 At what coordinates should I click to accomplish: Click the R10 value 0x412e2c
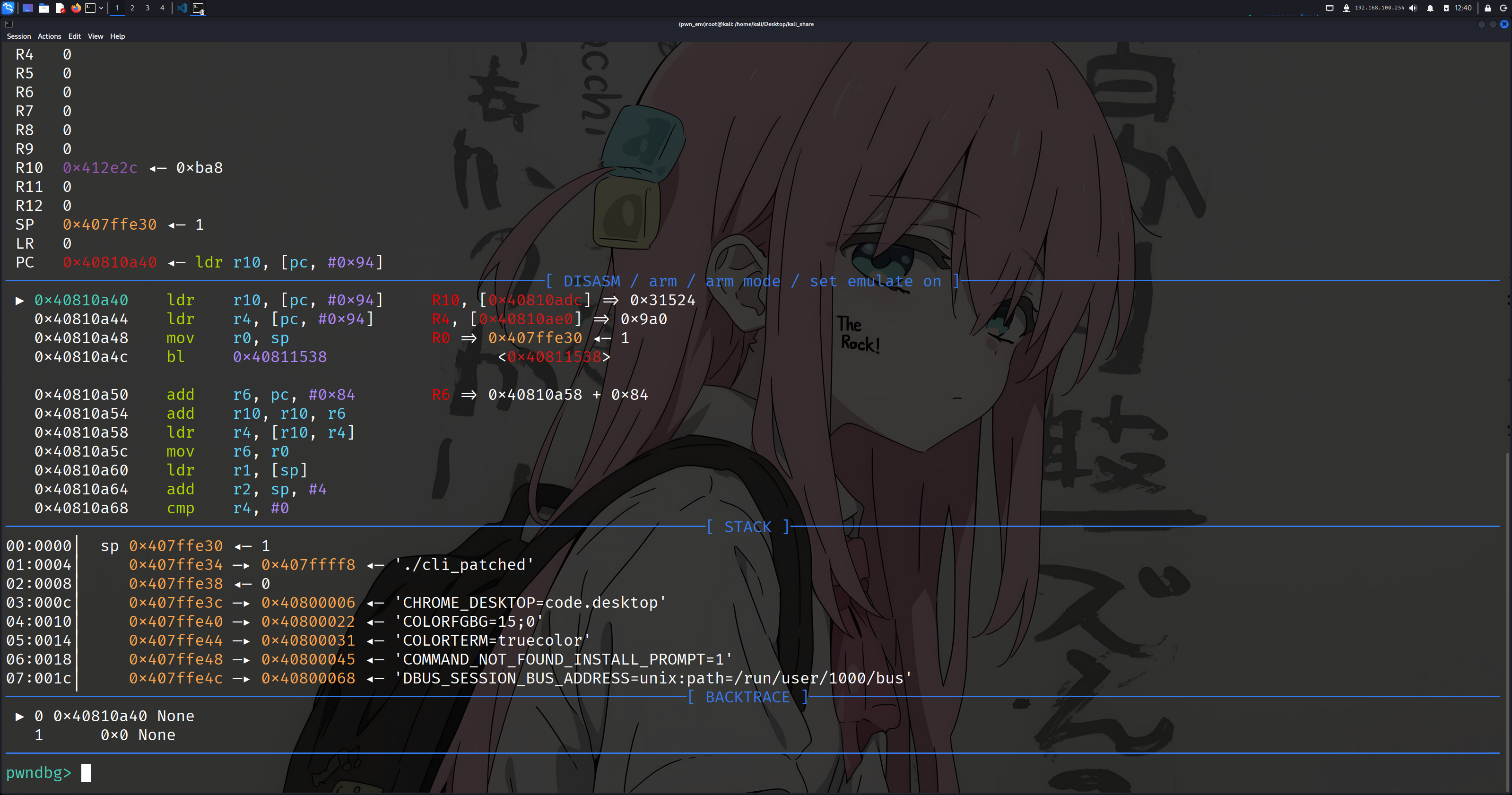pos(100,168)
